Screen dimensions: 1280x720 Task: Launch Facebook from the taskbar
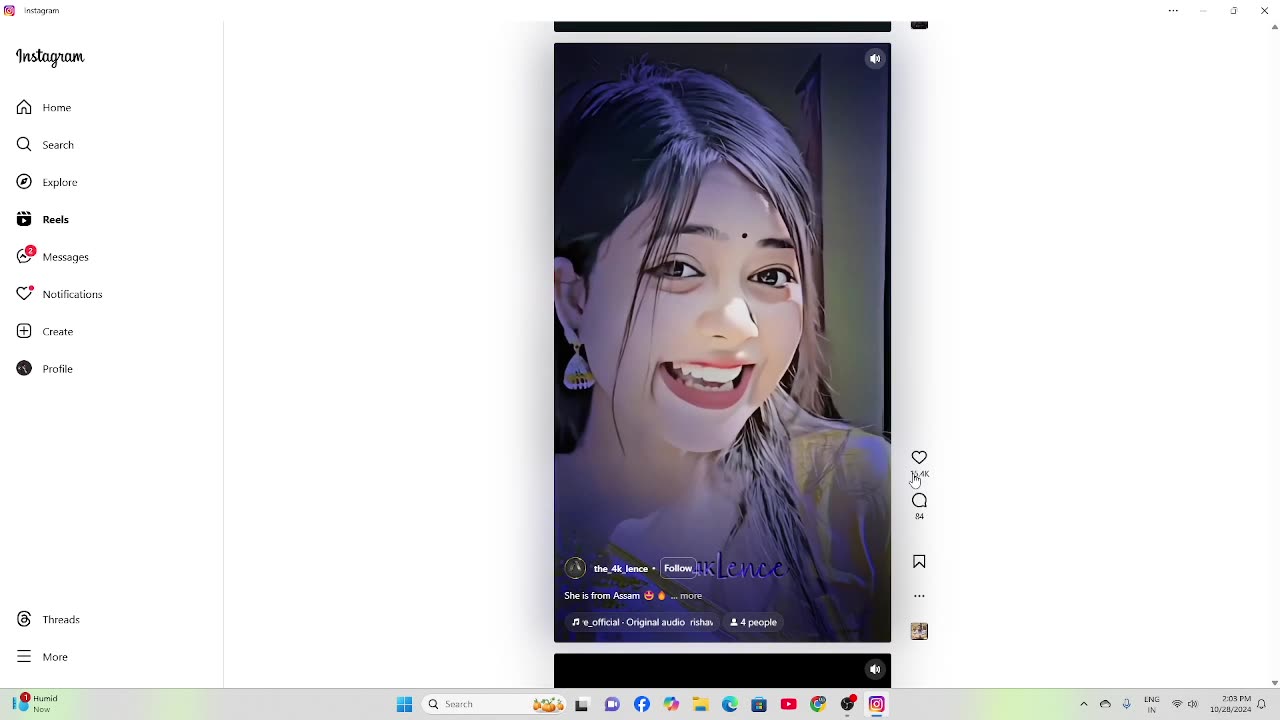pos(642,704)
